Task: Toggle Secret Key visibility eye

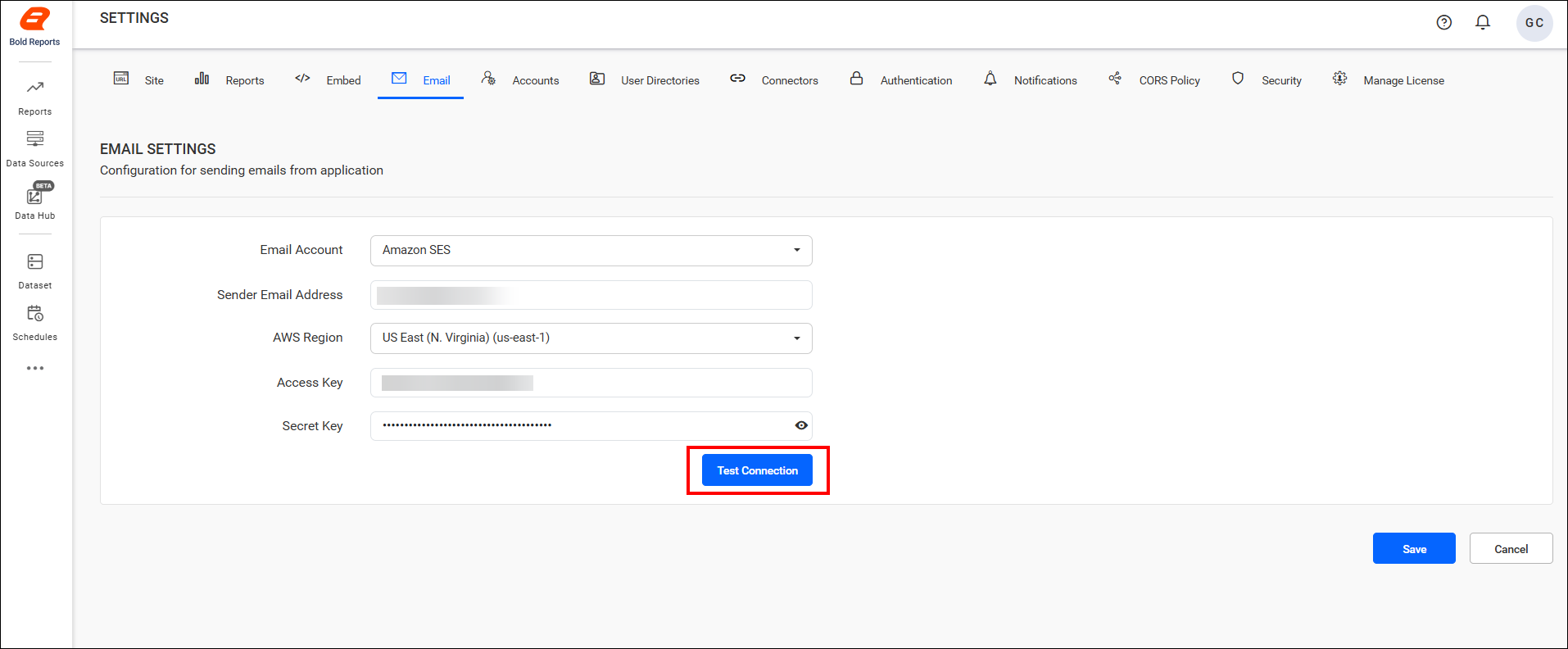Action: coord(801,425)
